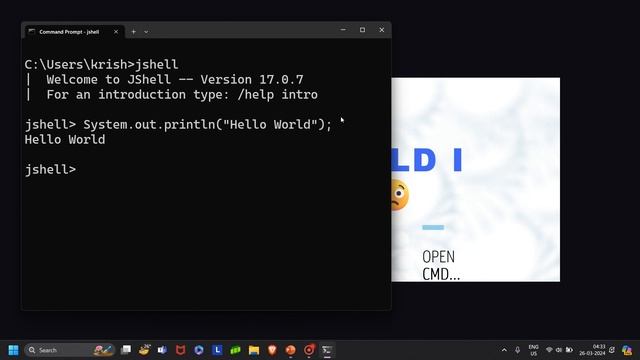Focus the Terminal taskbar icon
The image size is (640, 360).
click(327, 350)
